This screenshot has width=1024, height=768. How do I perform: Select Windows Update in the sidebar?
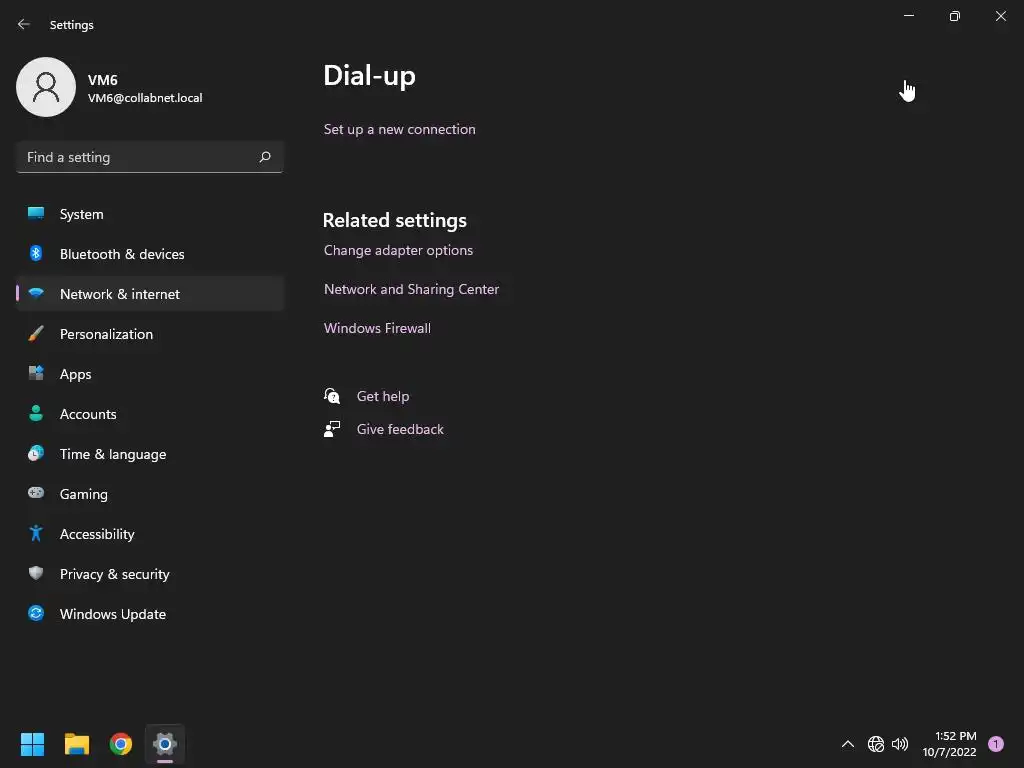click(x=150, y=614)
